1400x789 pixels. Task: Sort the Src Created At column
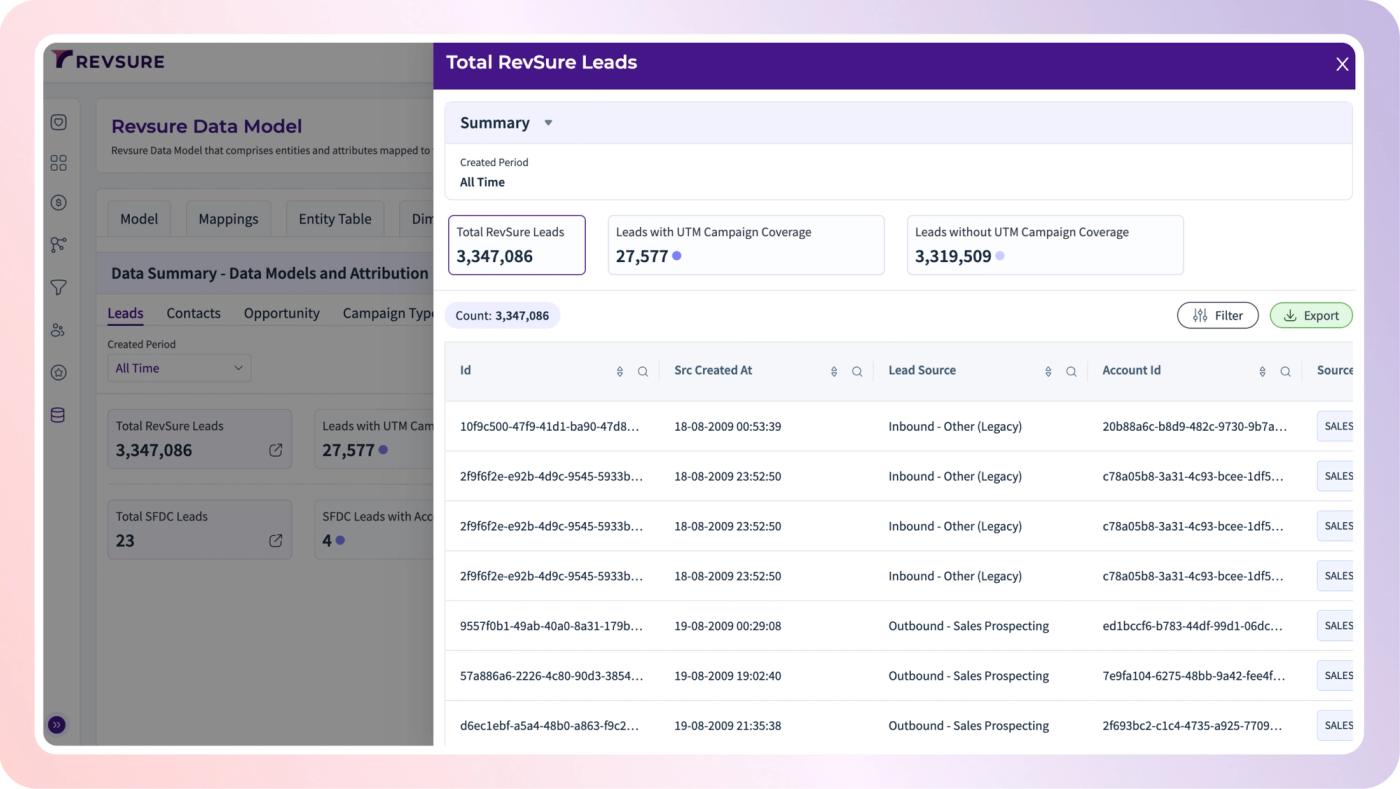point(834,371)
